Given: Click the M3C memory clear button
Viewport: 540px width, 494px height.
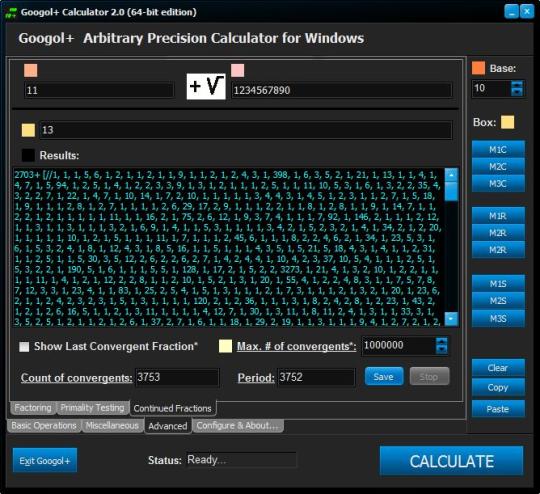Looking at the screenshot, I should (498, 184).
